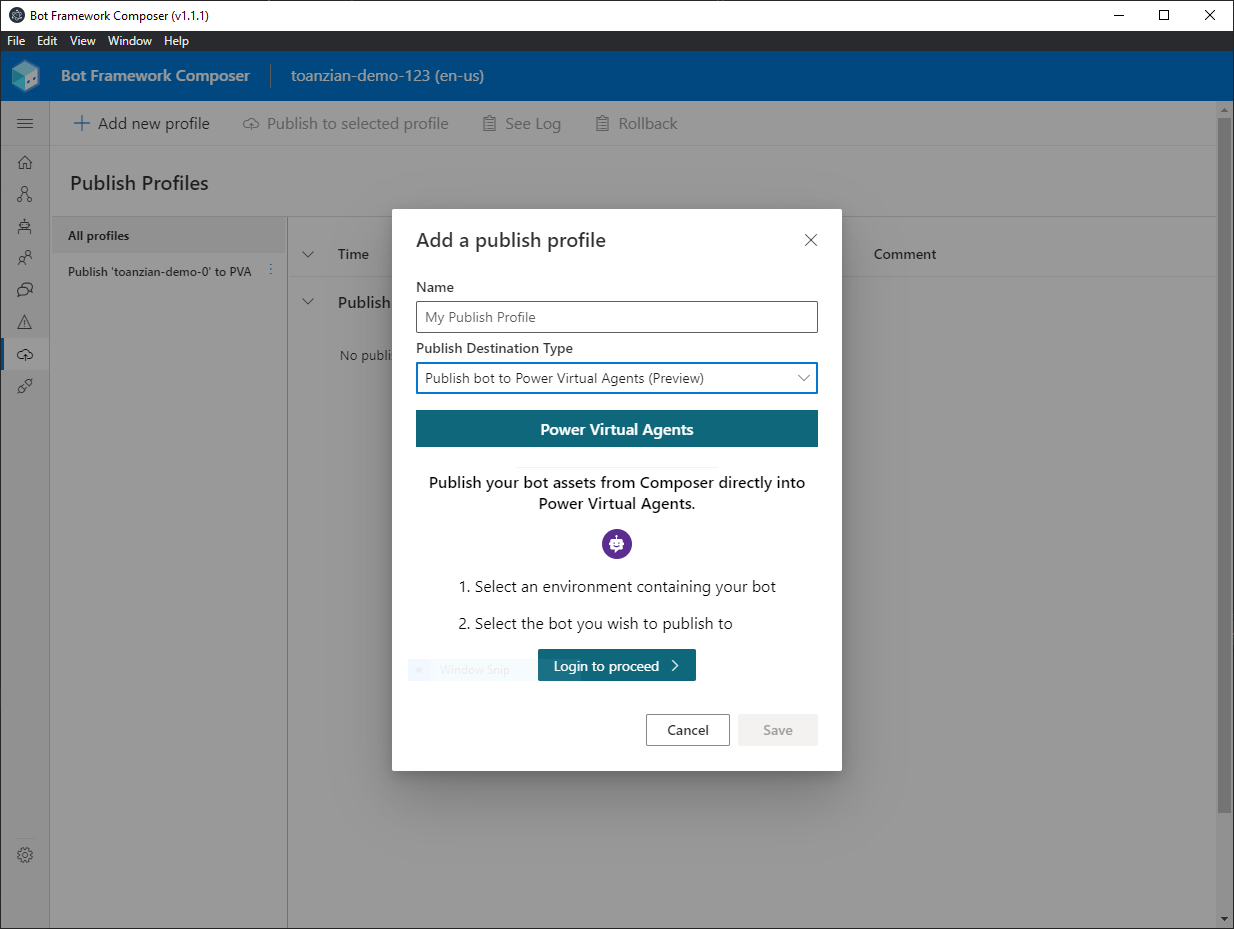This screenshot has width=1234, height=929.
Task: Open Design dialogs icon in sidebar
Action: [25, 194]
